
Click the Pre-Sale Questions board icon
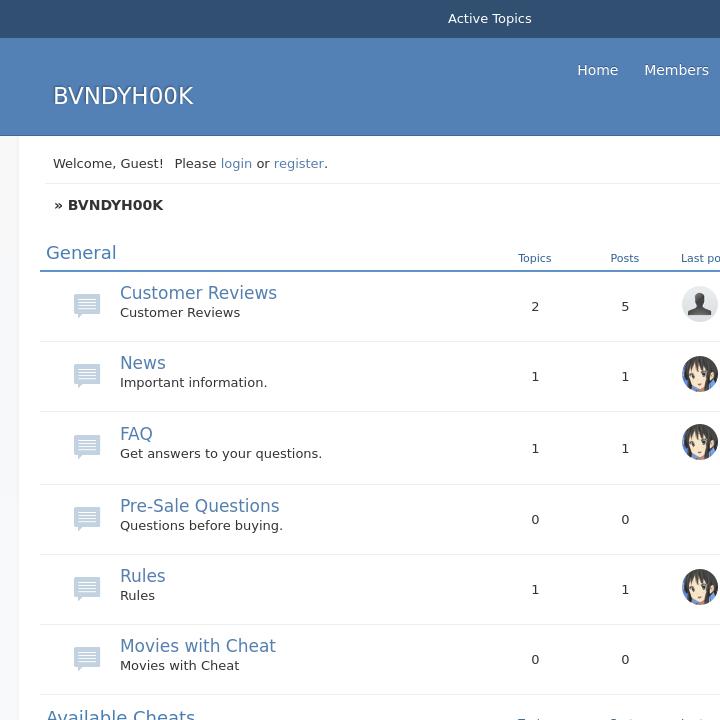point(87,518)
